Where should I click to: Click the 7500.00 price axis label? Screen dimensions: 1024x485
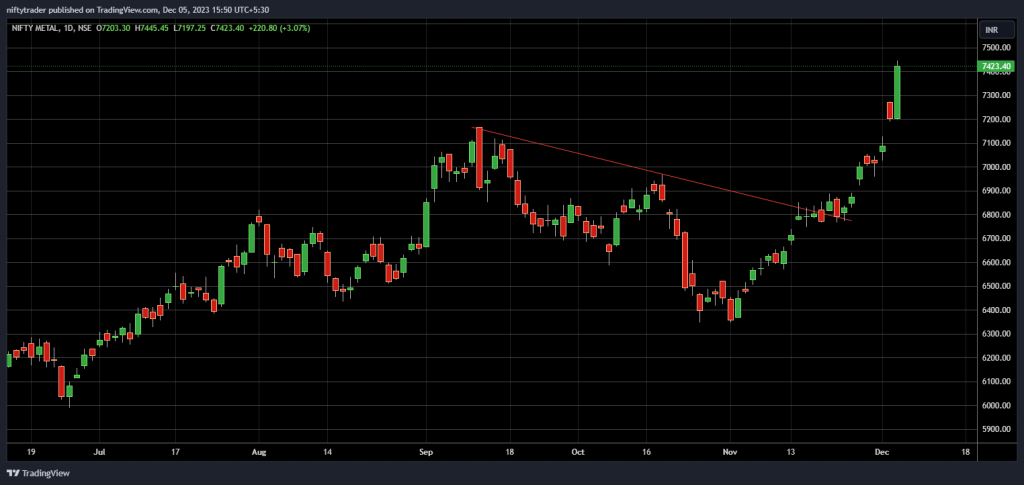click(x=996, y=48)
